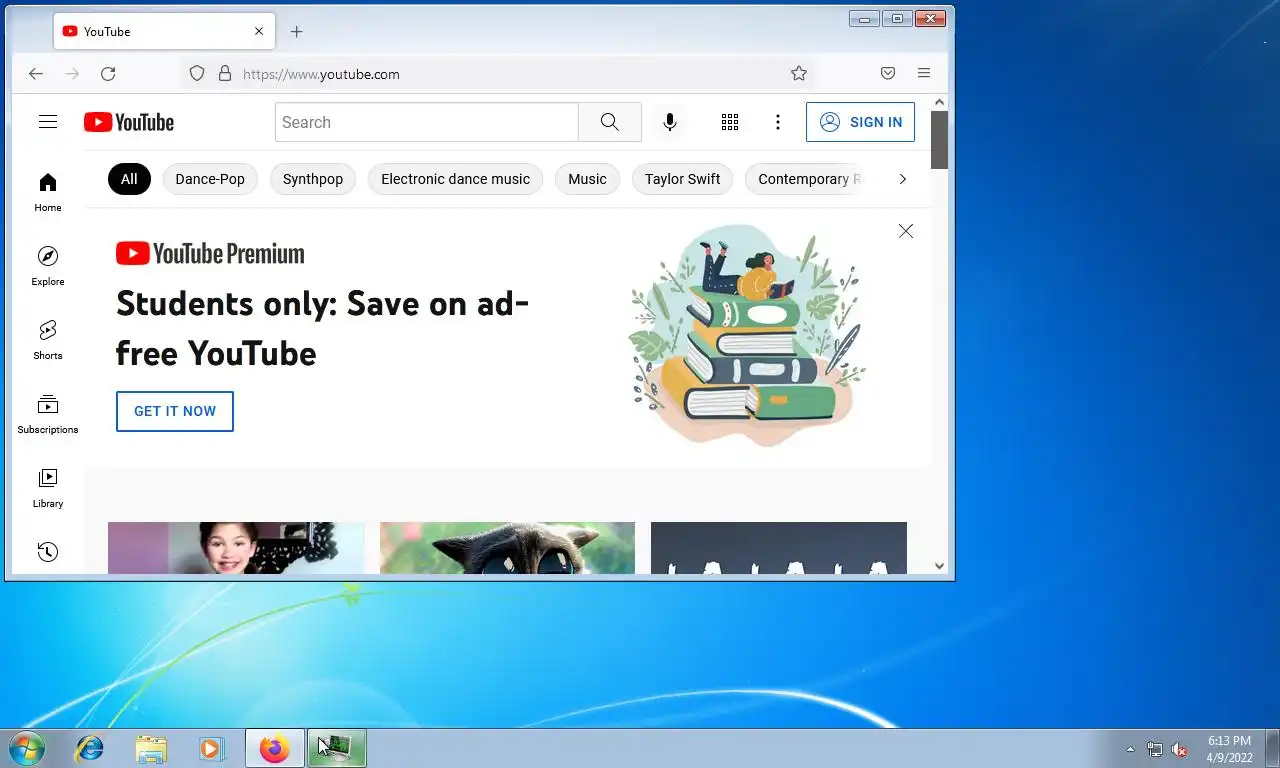Select the All filter chip
This screenshot has height=768, width=1280.
tap(129, 179)
